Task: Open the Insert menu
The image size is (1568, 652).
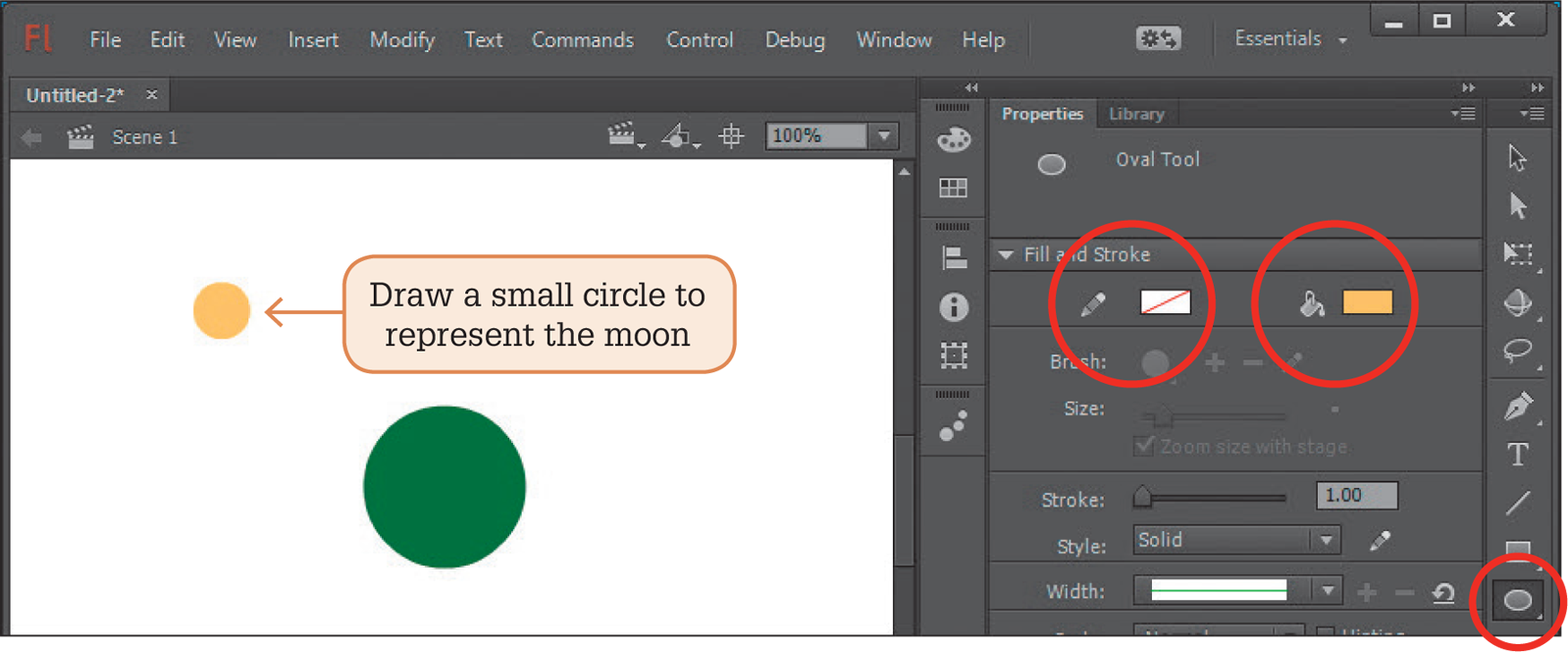Action: coord(313,40)
